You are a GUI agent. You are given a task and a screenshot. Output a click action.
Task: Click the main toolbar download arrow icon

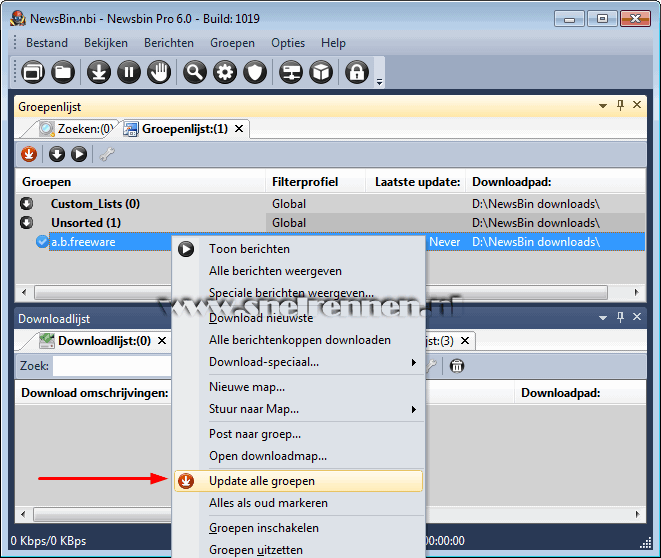tap(99, 72)
